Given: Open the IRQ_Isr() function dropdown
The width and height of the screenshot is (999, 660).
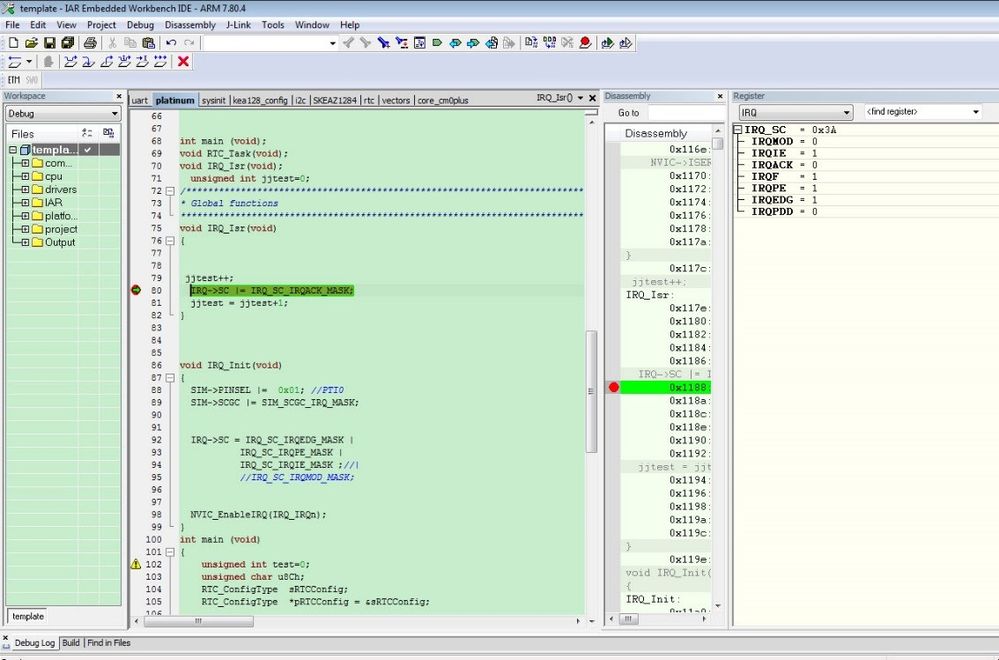Looking at the screenshot, I should point(580,98).
